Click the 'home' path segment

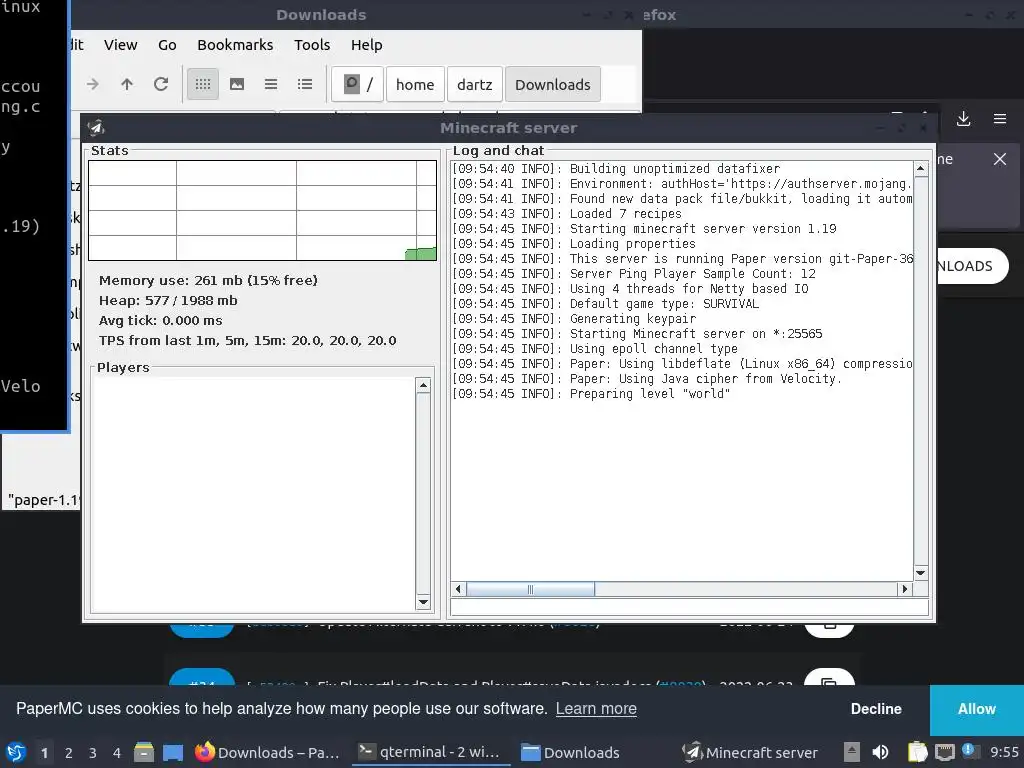pos(415,84)
